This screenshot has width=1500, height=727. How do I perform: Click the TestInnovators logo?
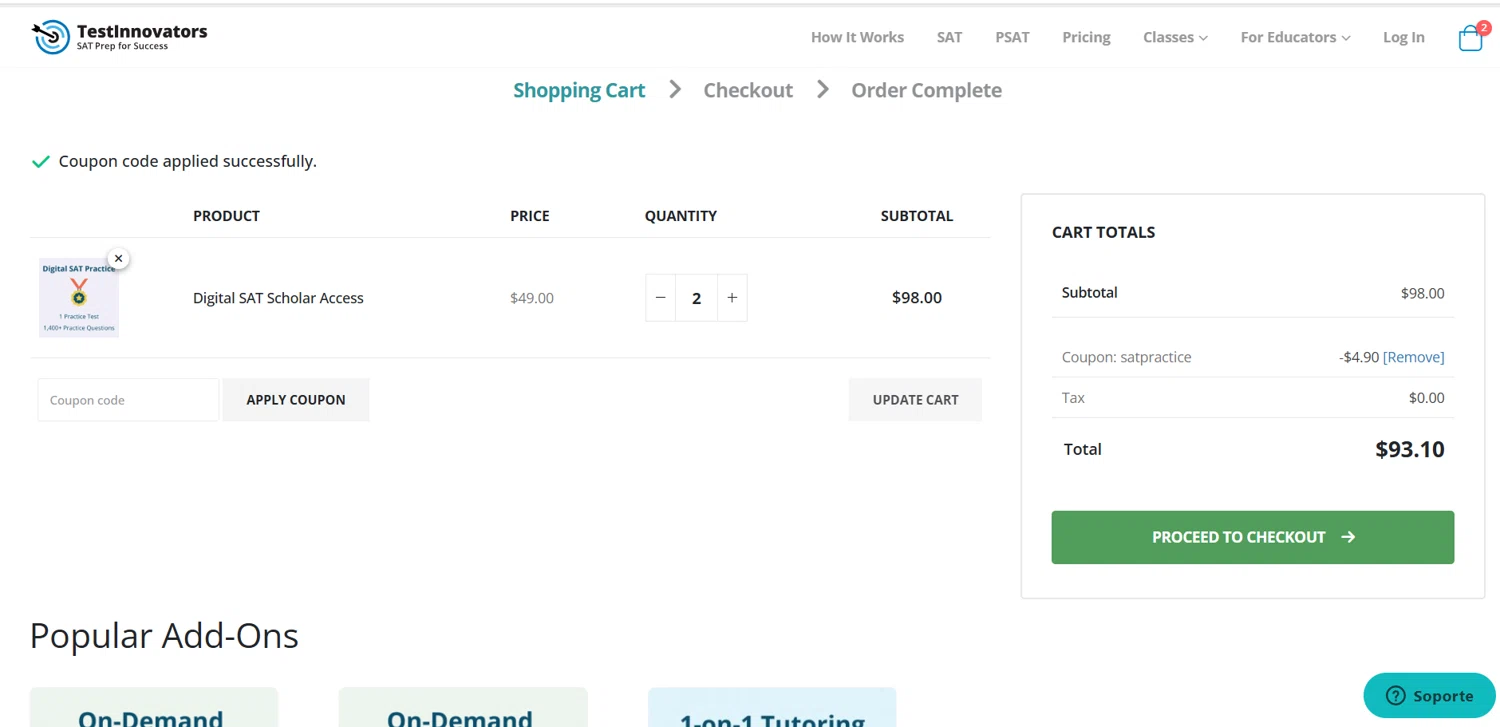tap(119, 37)
